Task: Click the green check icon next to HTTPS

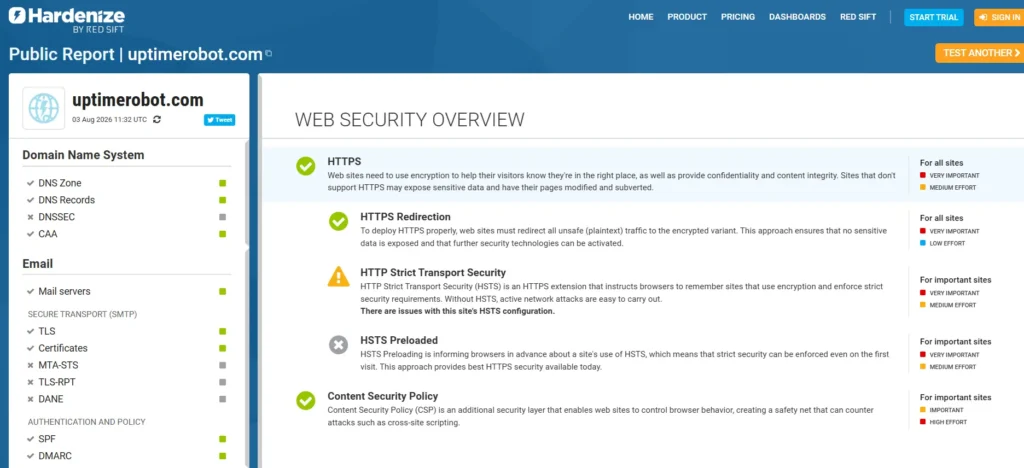Action: pos(306,166)
